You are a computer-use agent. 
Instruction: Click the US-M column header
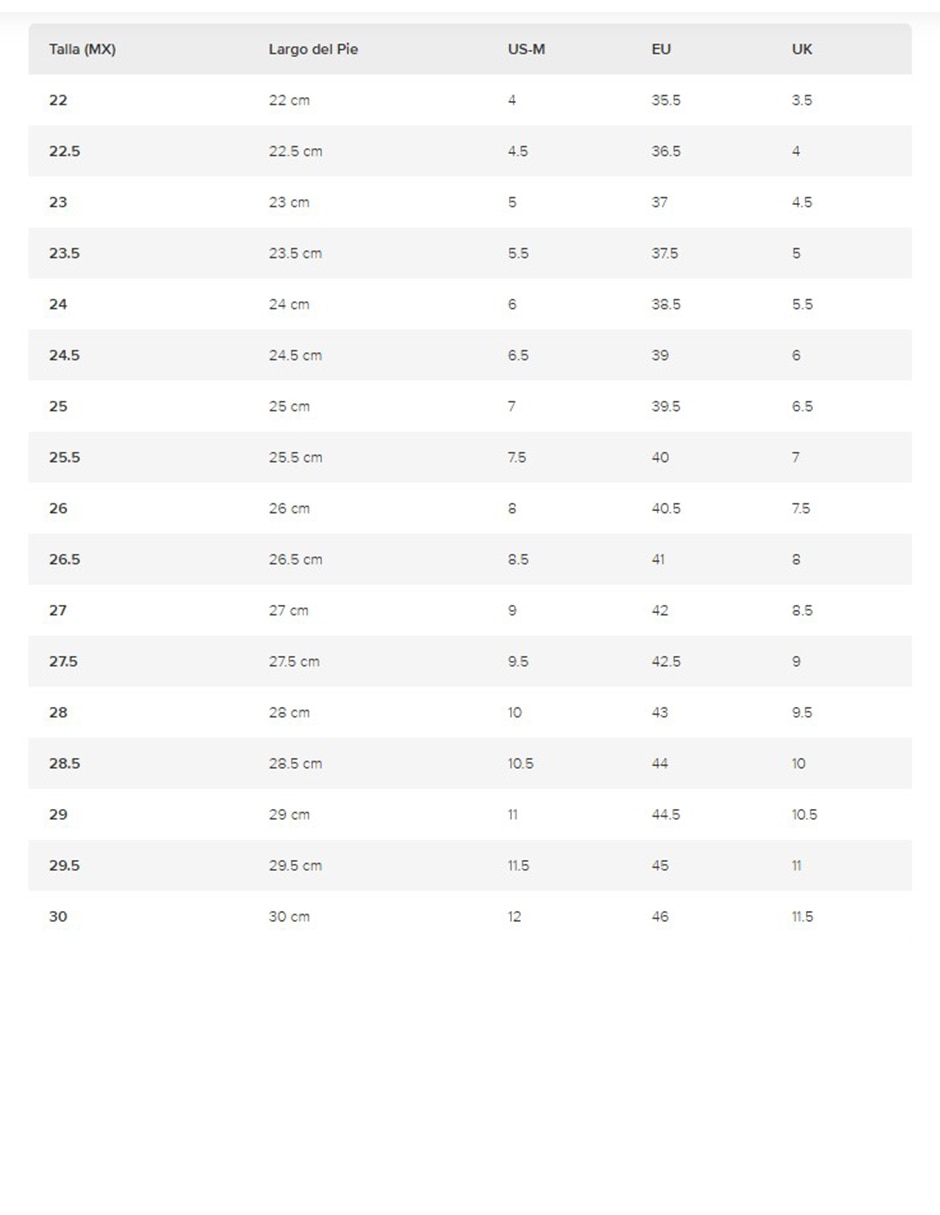[526, 49]
